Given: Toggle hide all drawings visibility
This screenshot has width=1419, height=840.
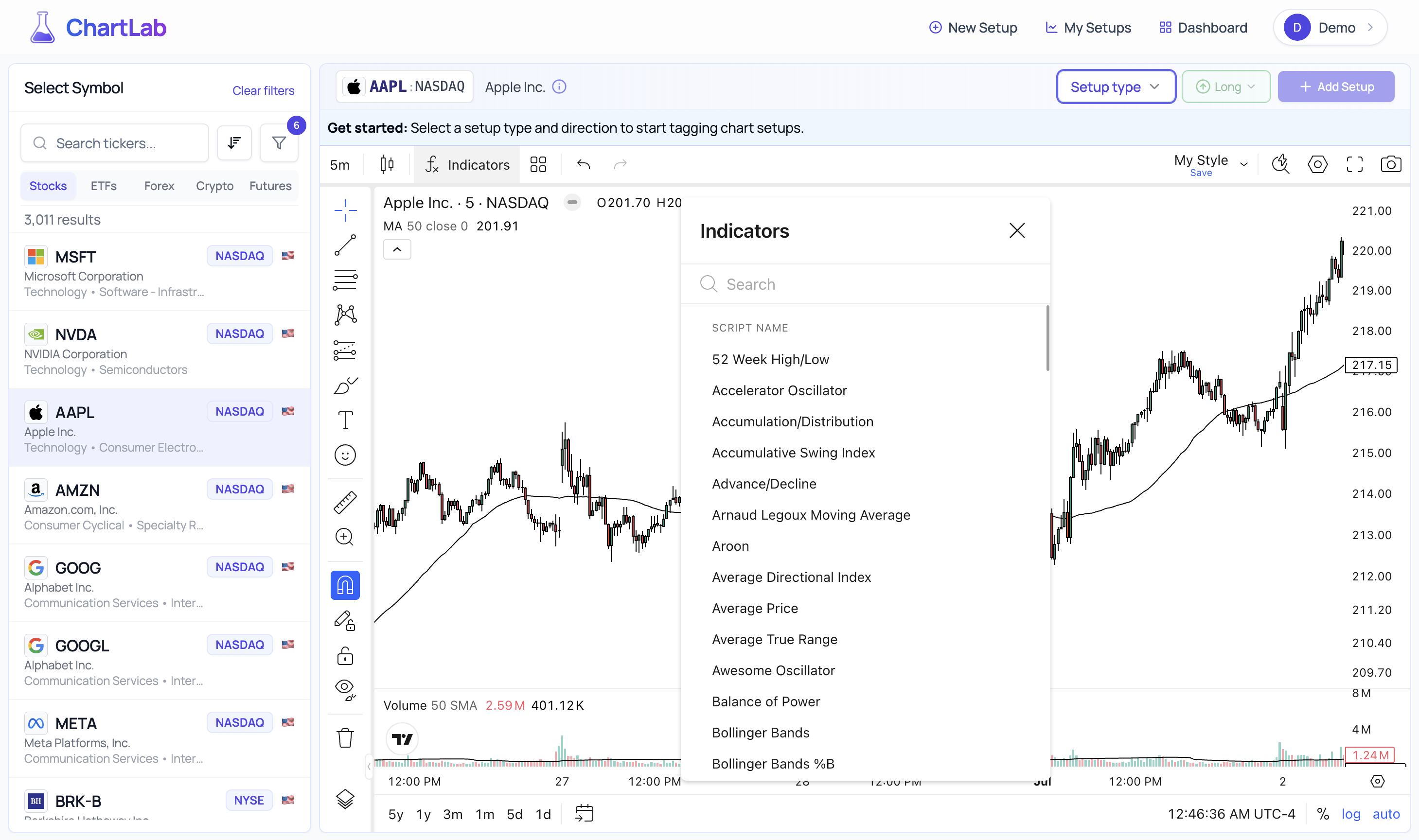Looking at the screenshot, I should pos(345,690).
